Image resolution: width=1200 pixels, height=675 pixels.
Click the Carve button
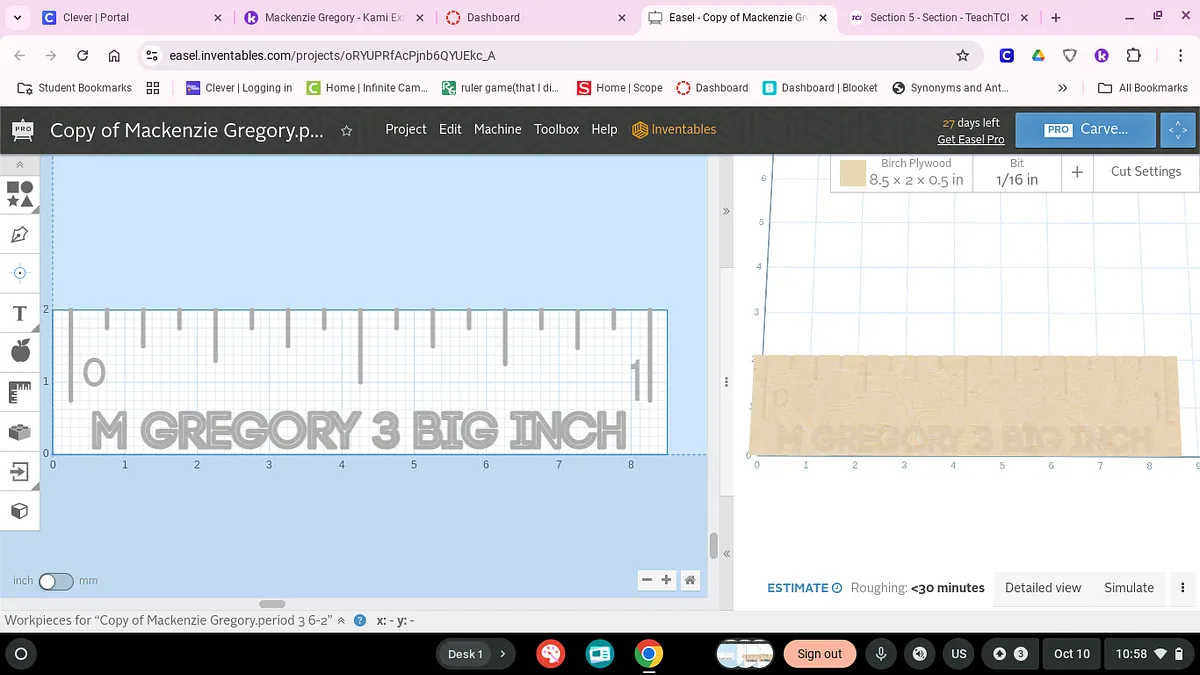[x=1086, y=130]
